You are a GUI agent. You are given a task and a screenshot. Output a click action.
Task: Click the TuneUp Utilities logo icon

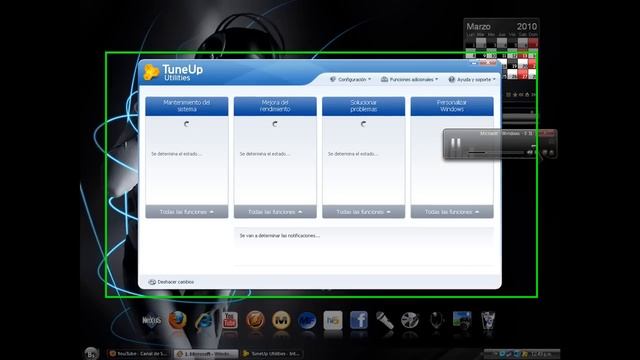click(x=151, y=72)
